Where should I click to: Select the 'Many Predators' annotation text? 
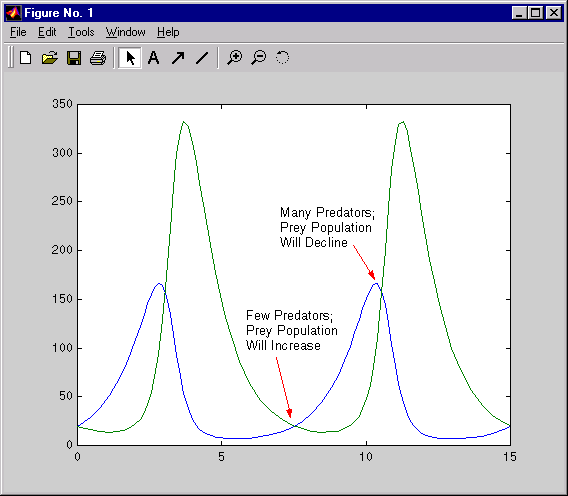[x=327, y=227]
